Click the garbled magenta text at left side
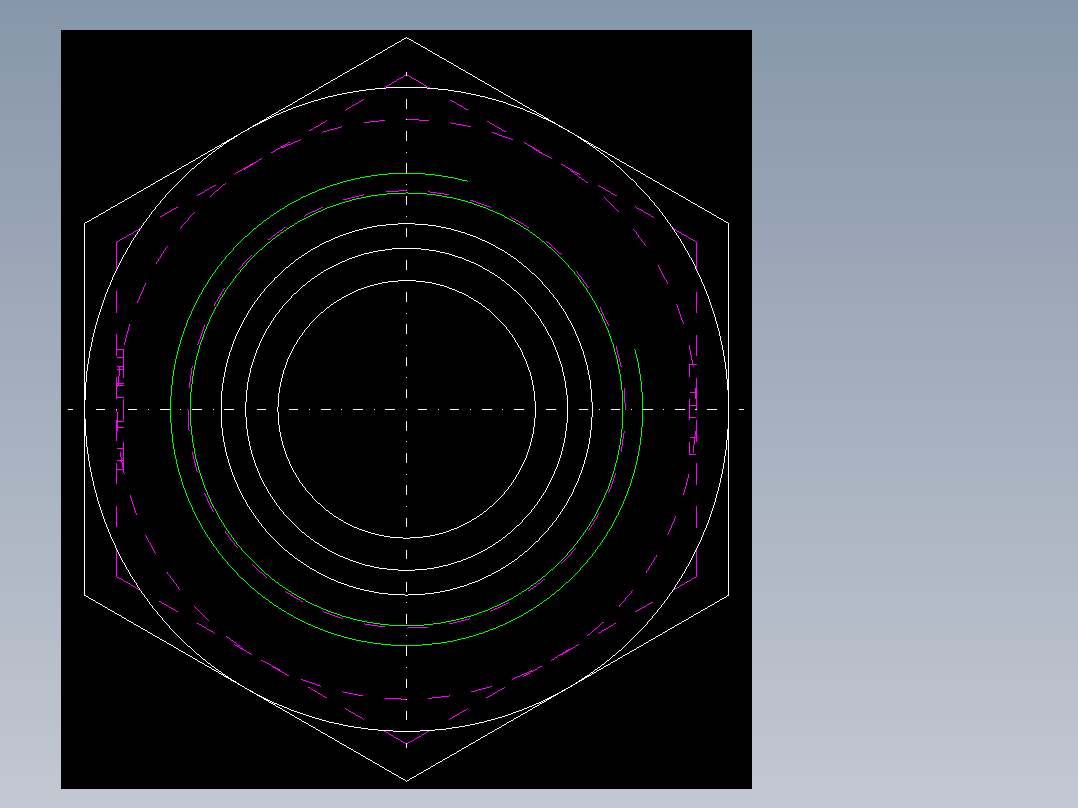1078x808 pixels. coord(120,411)
